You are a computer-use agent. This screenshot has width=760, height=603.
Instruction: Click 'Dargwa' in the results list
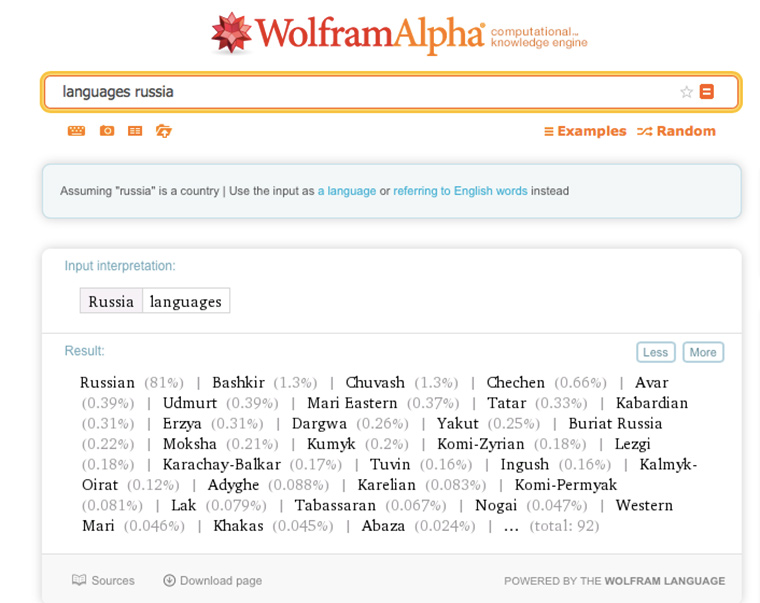[x=319, y=424]
